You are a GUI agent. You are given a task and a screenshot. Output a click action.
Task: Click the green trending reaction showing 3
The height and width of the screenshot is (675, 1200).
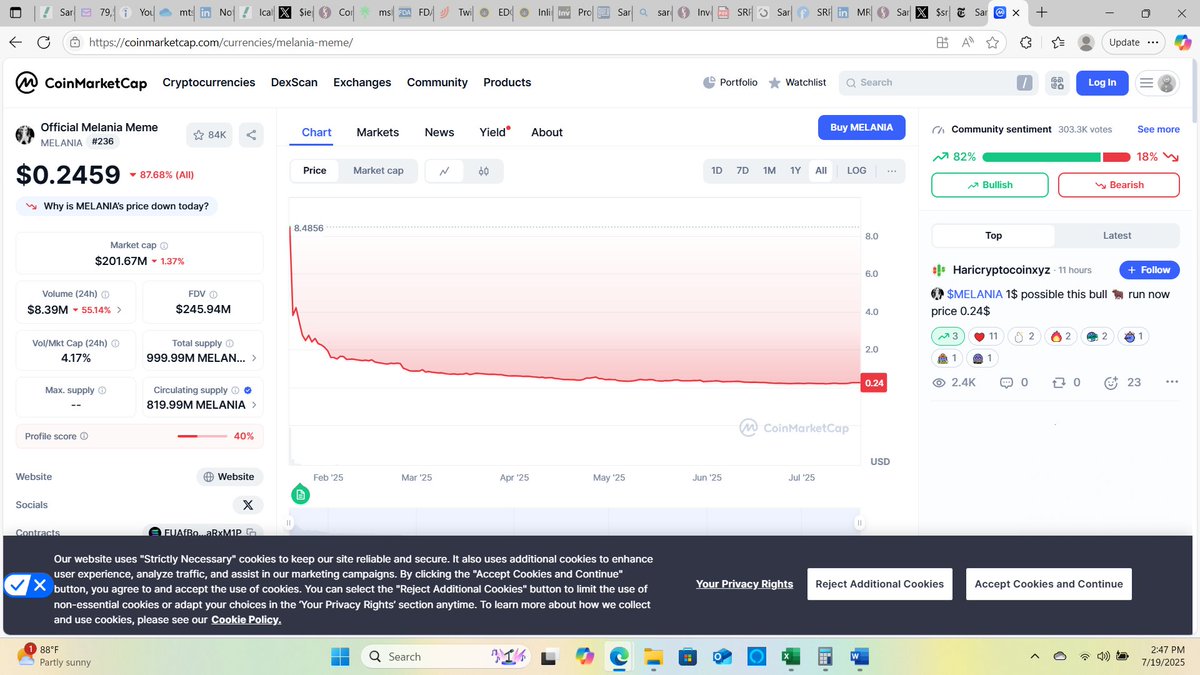[x=946, y=337]
